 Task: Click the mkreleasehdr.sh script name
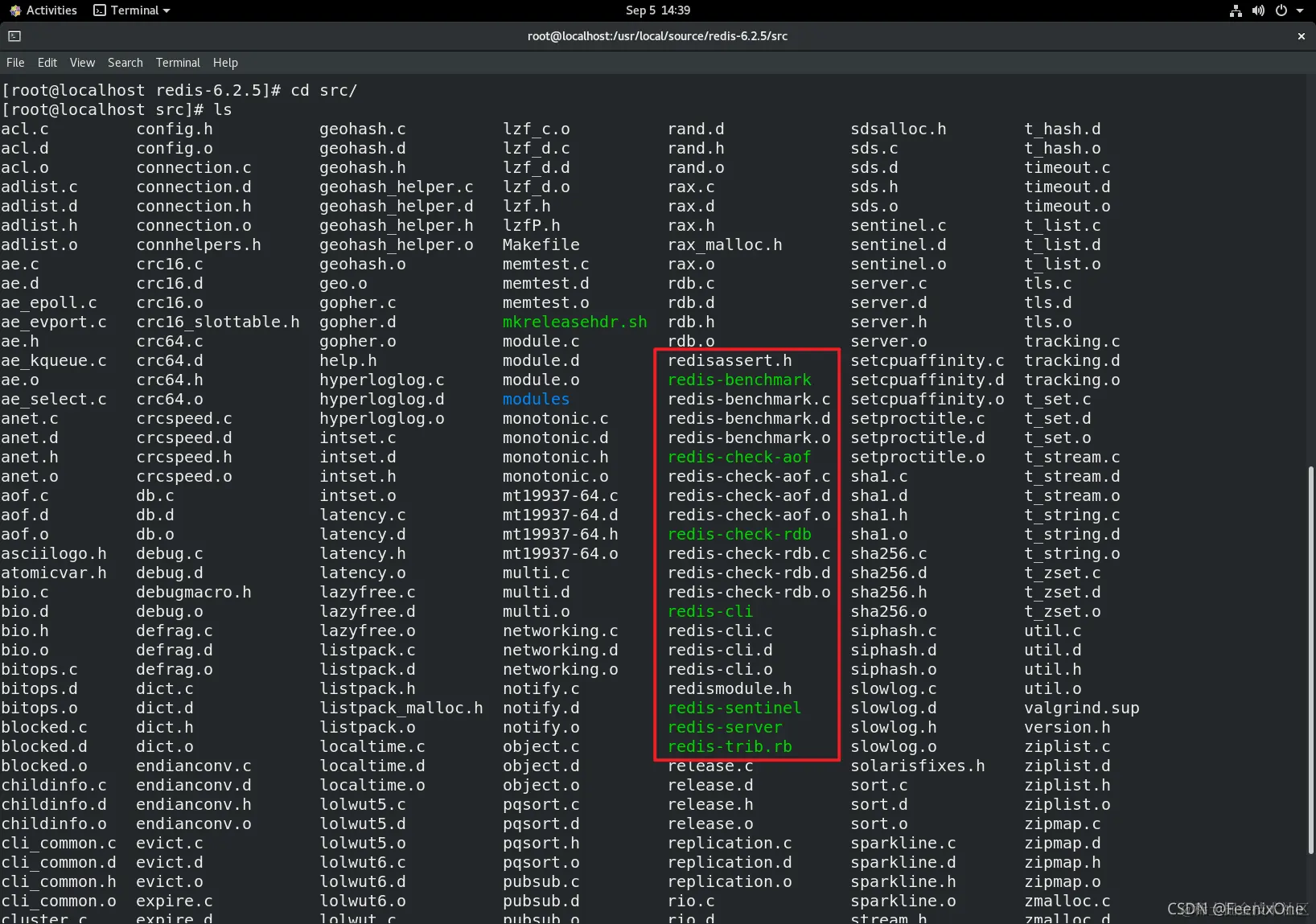(x=574, y=322)
